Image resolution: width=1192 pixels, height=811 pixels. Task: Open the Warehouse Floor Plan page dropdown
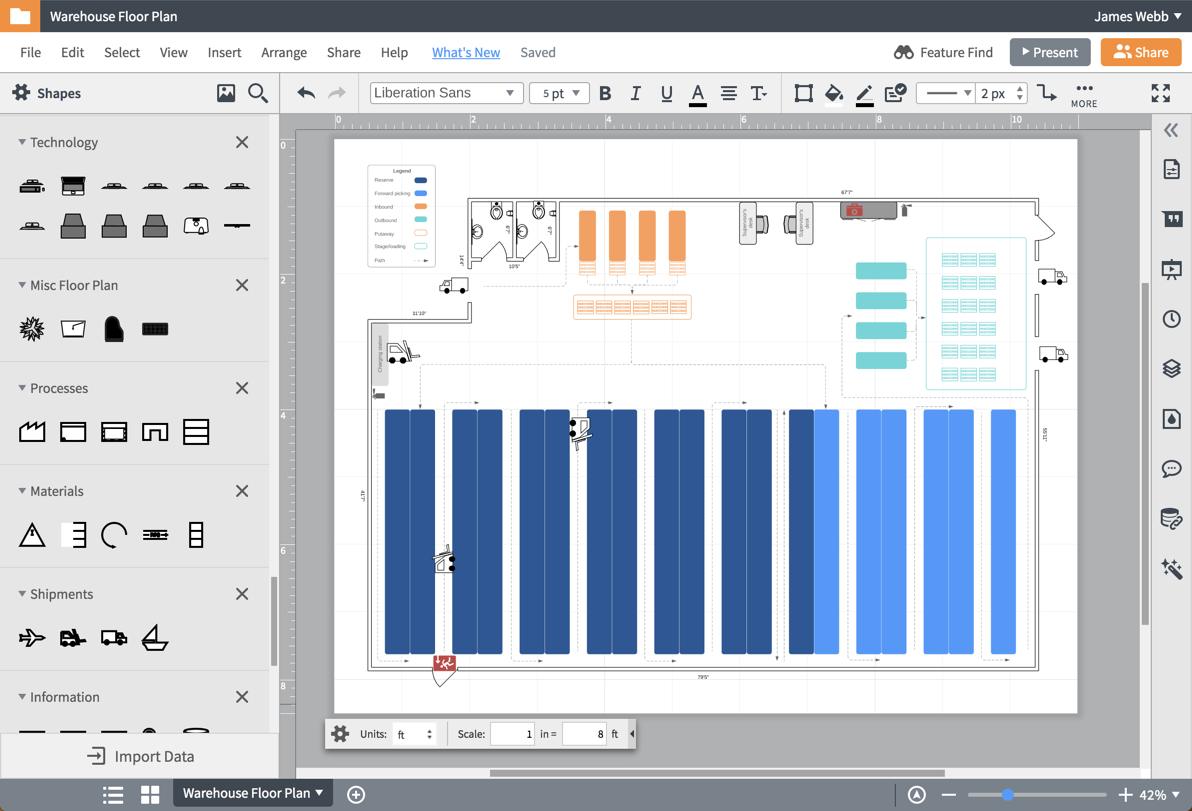[x=253, y=793]
